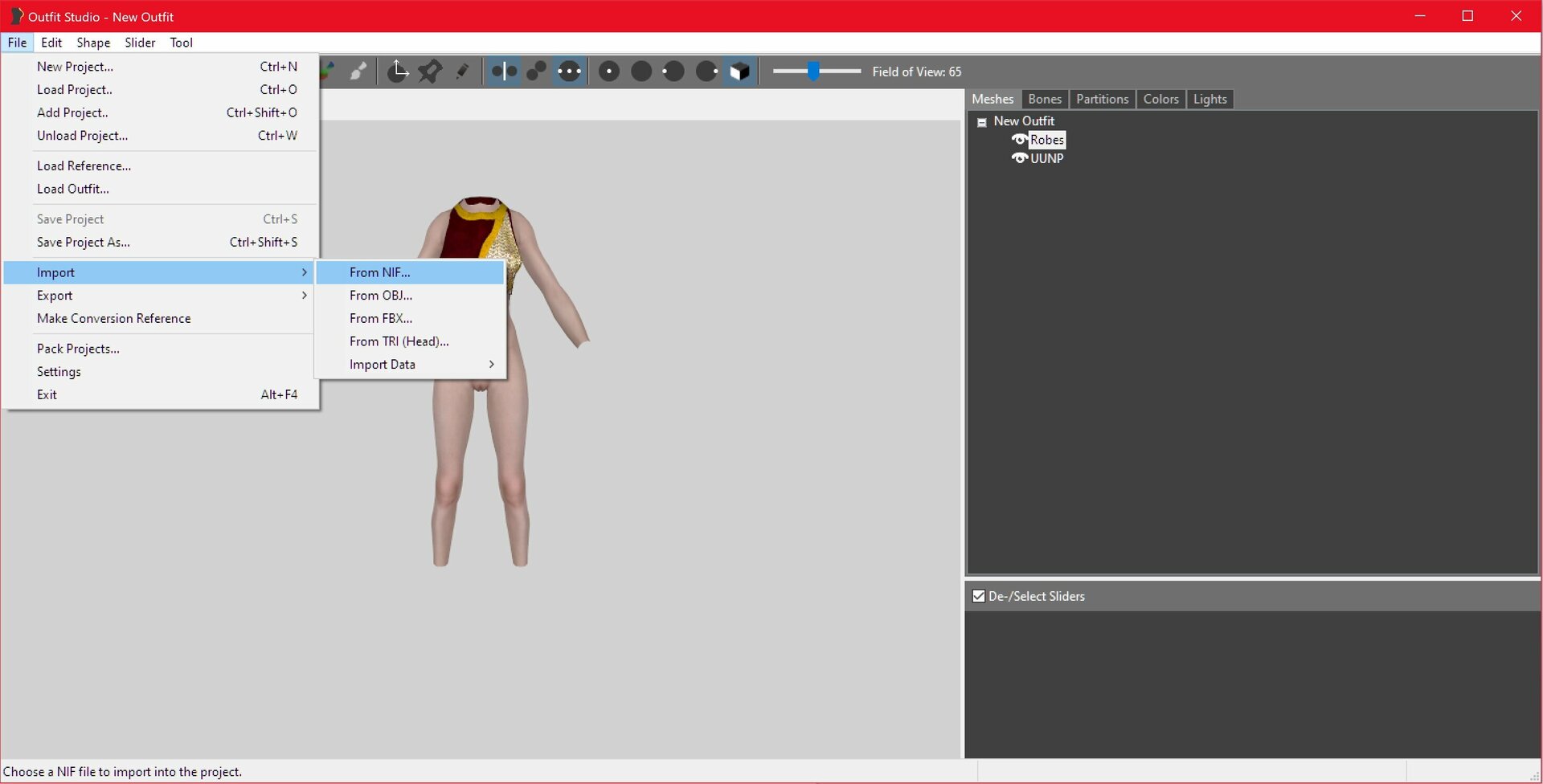Open the Partitions tab
The width and height of the screenshot is (1543, 784).
(x=1102, y=99)
